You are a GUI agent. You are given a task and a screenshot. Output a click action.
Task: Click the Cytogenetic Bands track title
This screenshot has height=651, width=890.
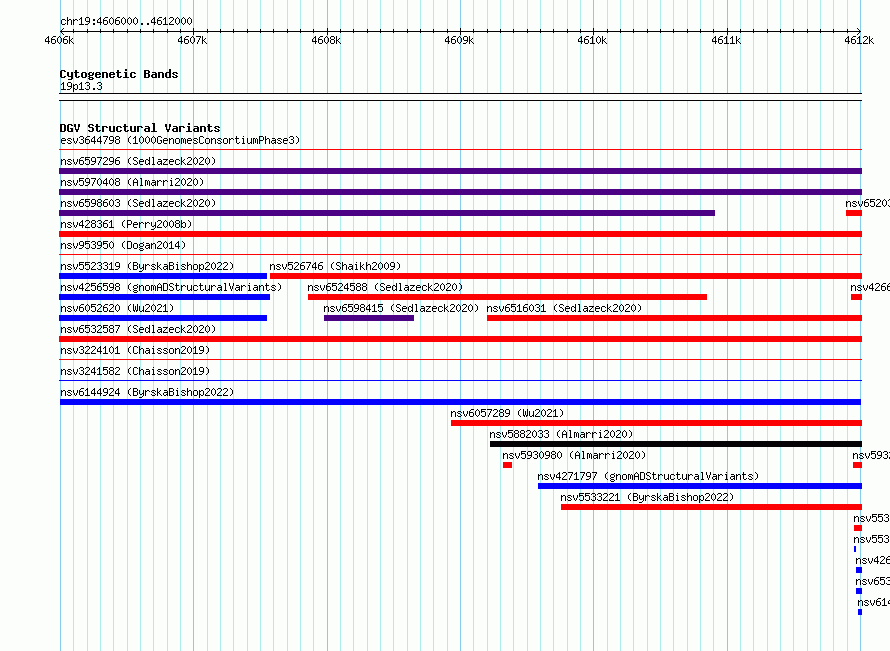pos(119,74)
